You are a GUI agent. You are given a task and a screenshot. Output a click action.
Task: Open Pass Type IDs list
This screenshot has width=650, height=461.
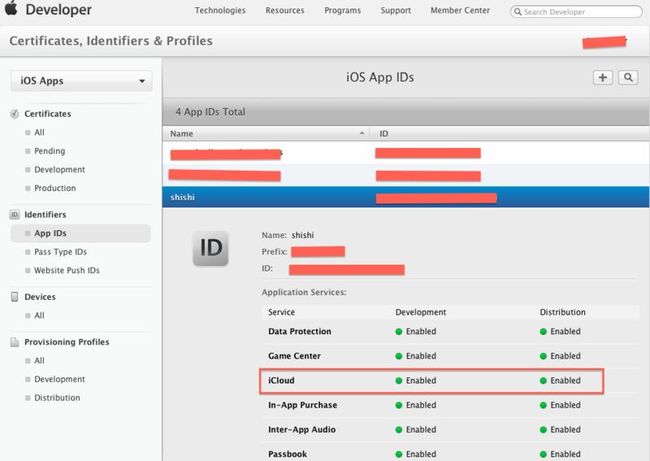click(x=61, y=252)
